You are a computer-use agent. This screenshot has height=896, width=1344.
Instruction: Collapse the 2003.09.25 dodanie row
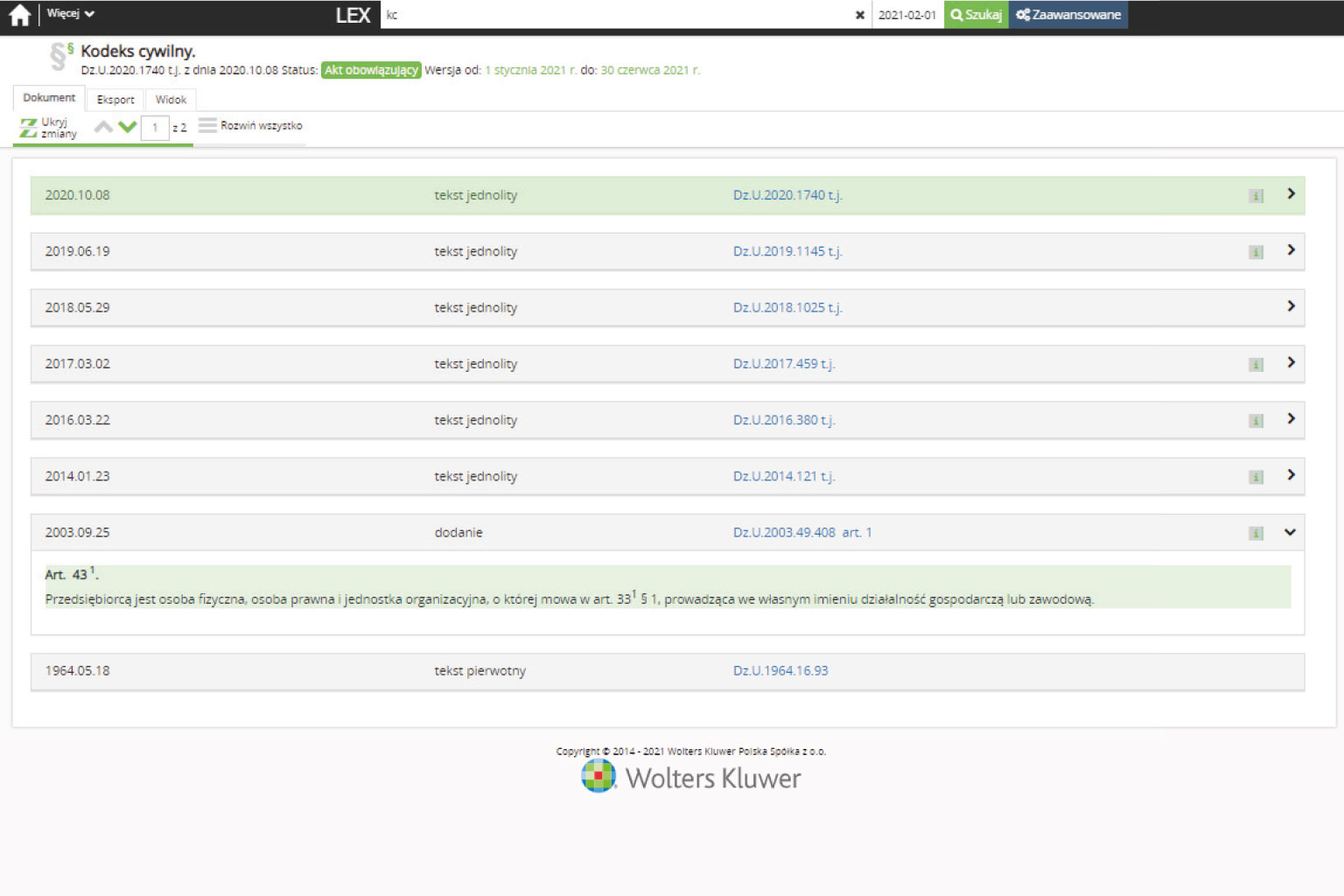[1290, 532]
